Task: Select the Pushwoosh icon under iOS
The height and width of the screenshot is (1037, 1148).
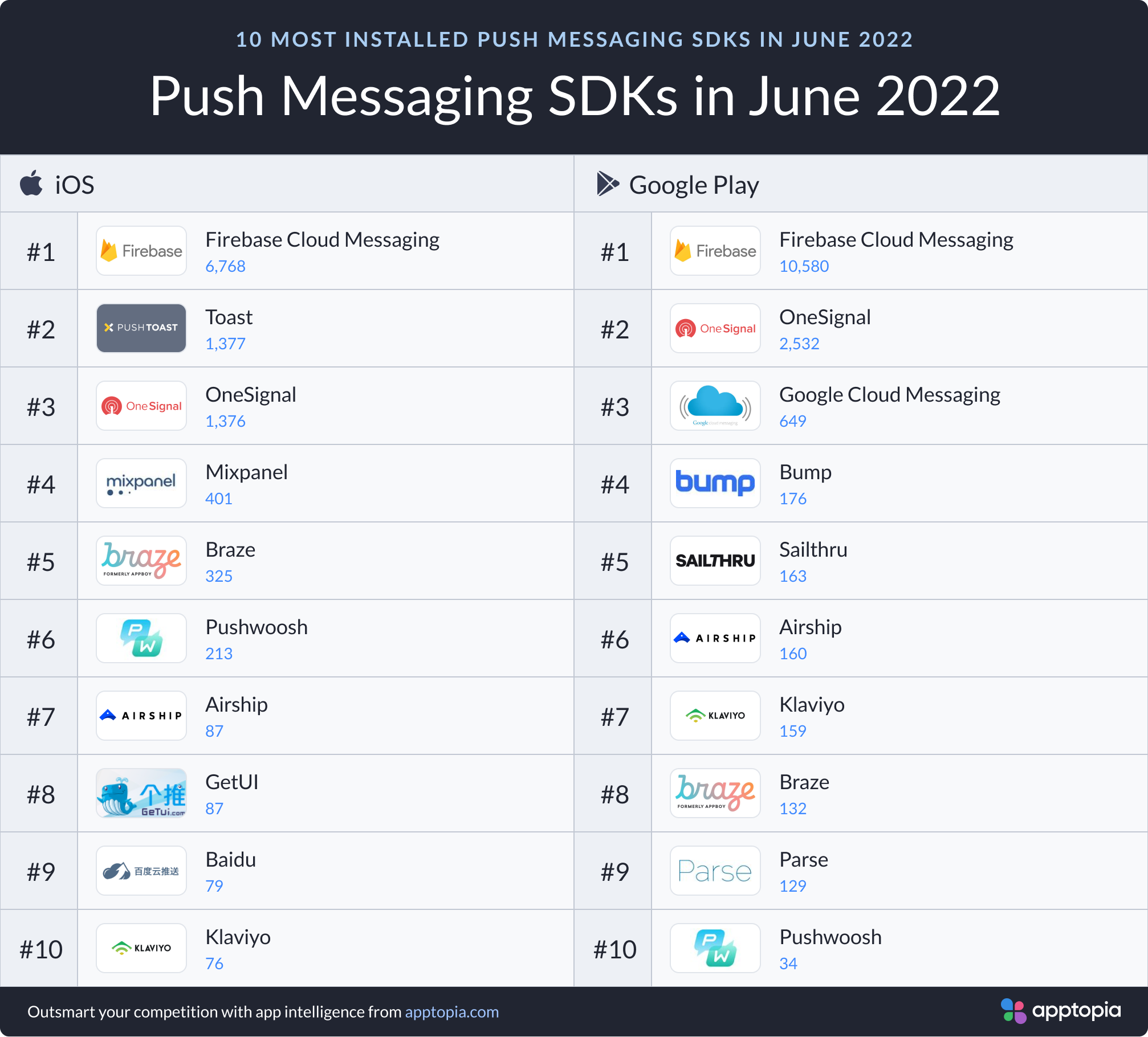Action: [141, 638]
